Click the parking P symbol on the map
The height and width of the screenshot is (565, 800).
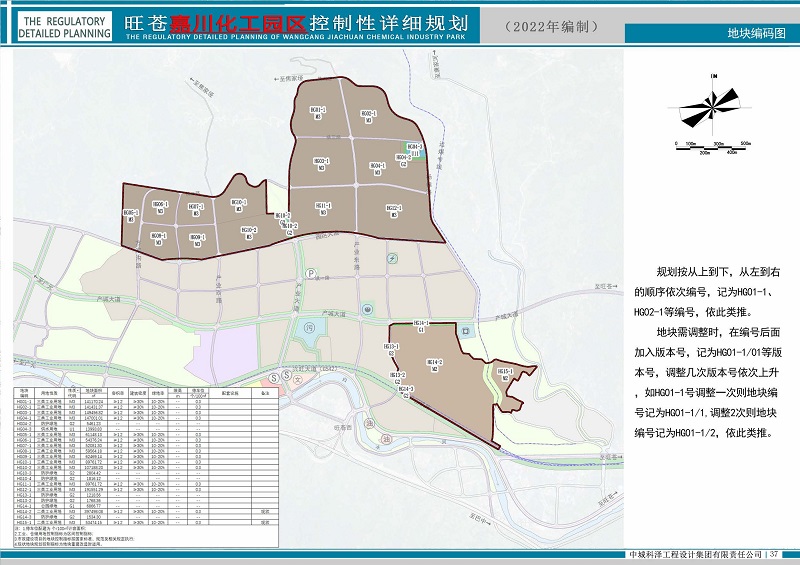(x=310, y=273)
